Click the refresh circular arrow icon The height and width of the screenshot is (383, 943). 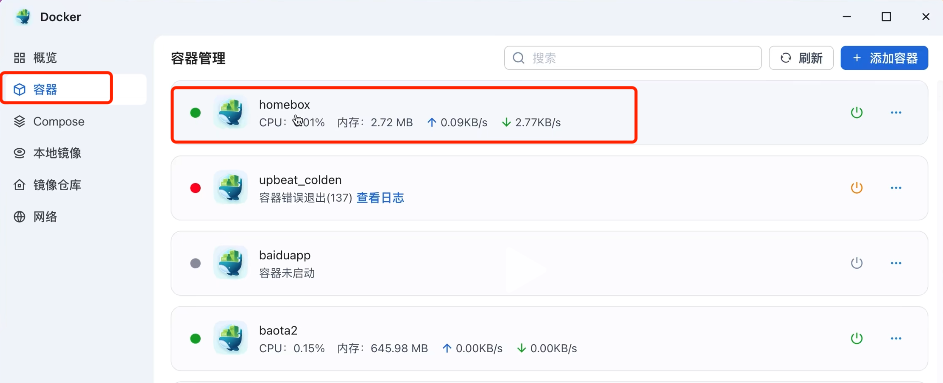(x=785, y=58)
